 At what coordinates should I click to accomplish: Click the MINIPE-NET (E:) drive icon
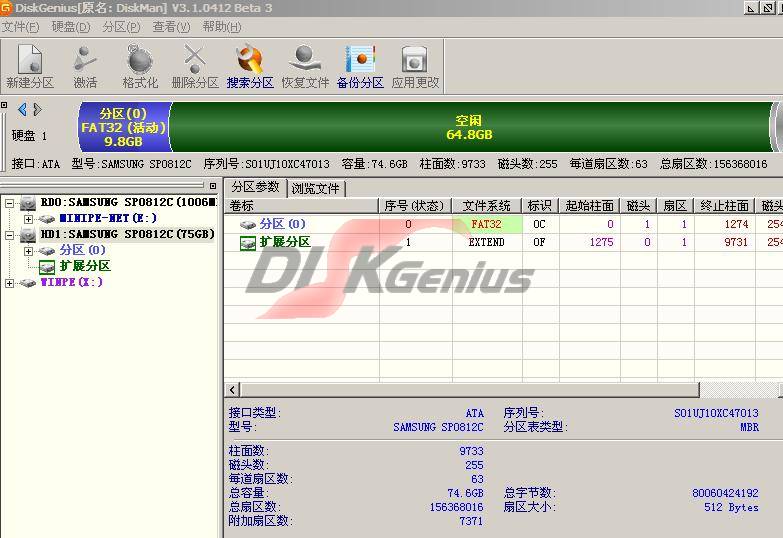47,219
